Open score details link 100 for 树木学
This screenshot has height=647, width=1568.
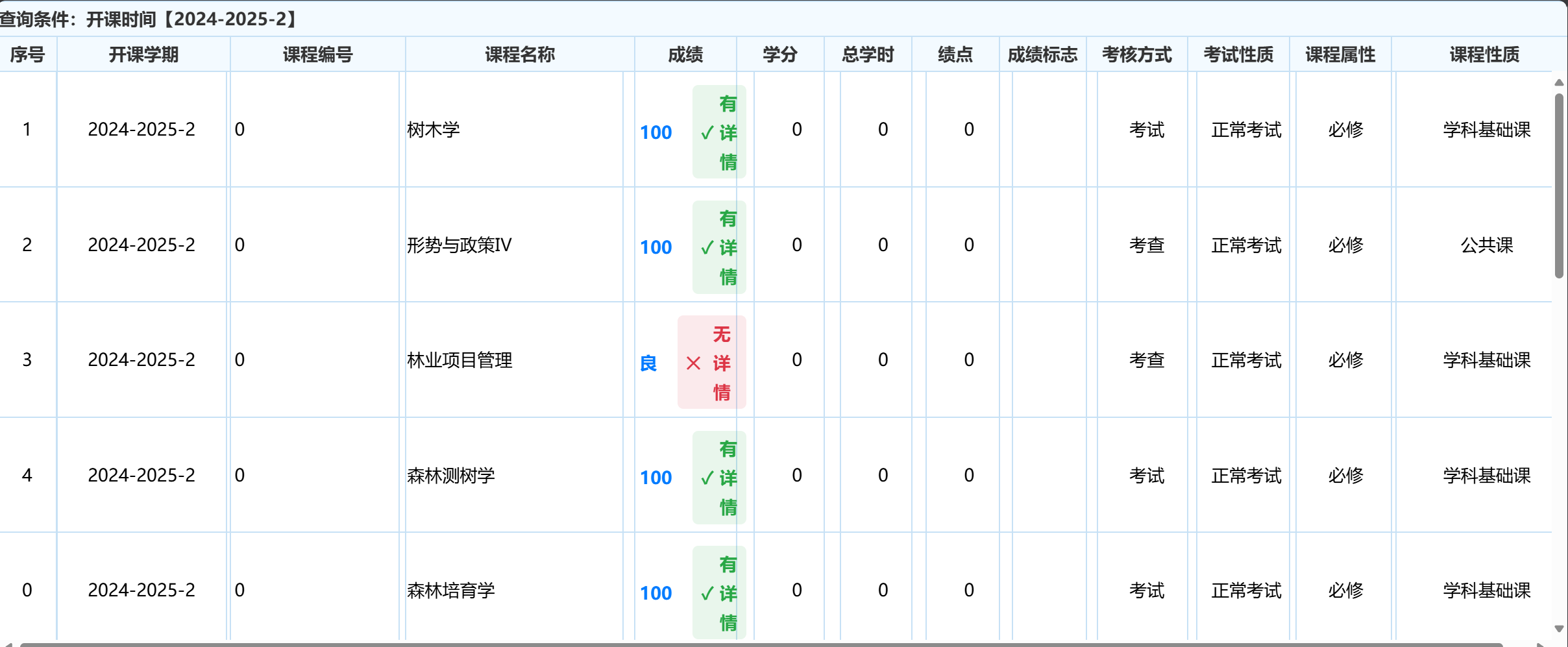[x=655, y=132]
